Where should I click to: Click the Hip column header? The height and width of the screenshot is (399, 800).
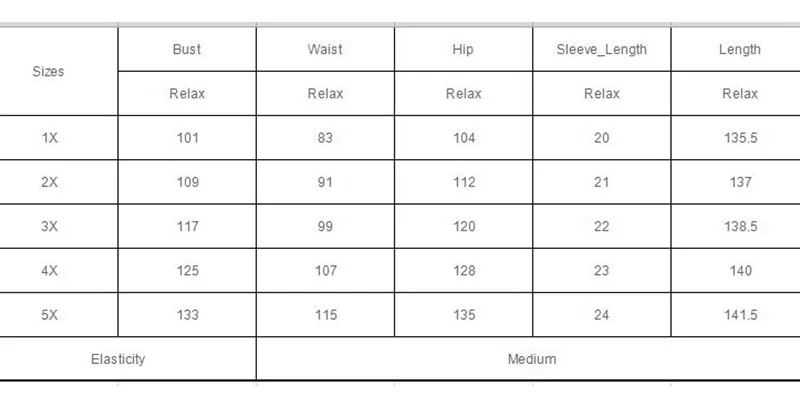tap(463, 49)
